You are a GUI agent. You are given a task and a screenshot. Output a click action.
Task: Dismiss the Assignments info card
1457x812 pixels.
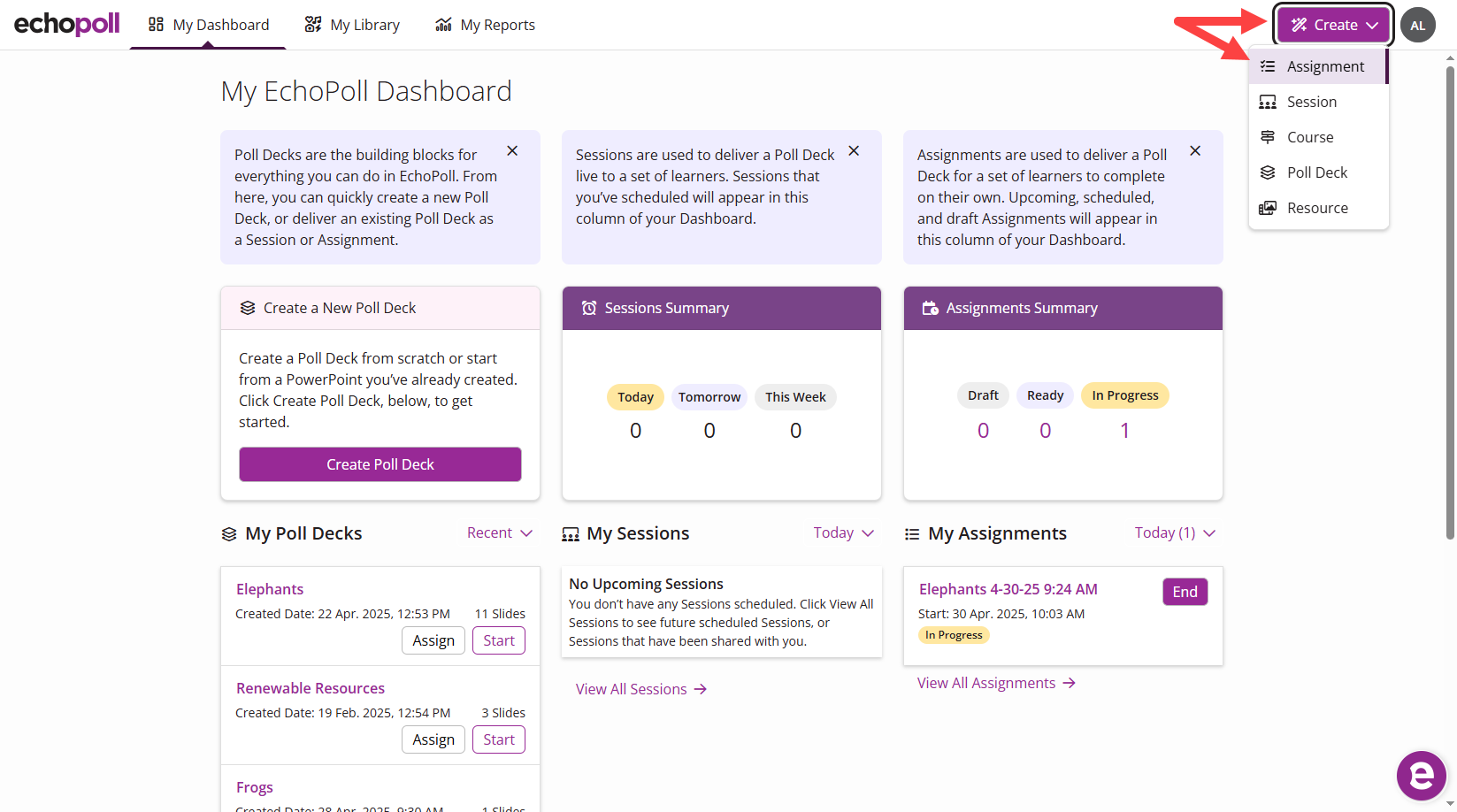pyautogui.click(x=1195, y=151)
